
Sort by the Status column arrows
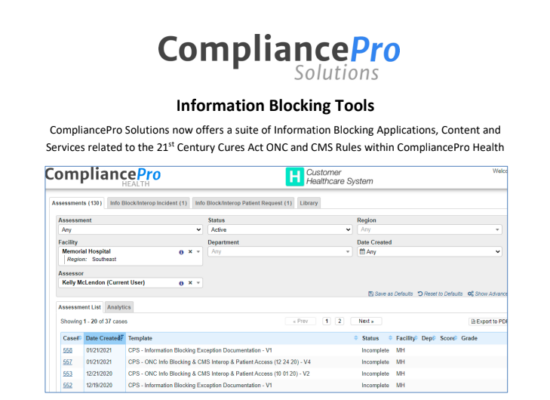pos(390,338)
